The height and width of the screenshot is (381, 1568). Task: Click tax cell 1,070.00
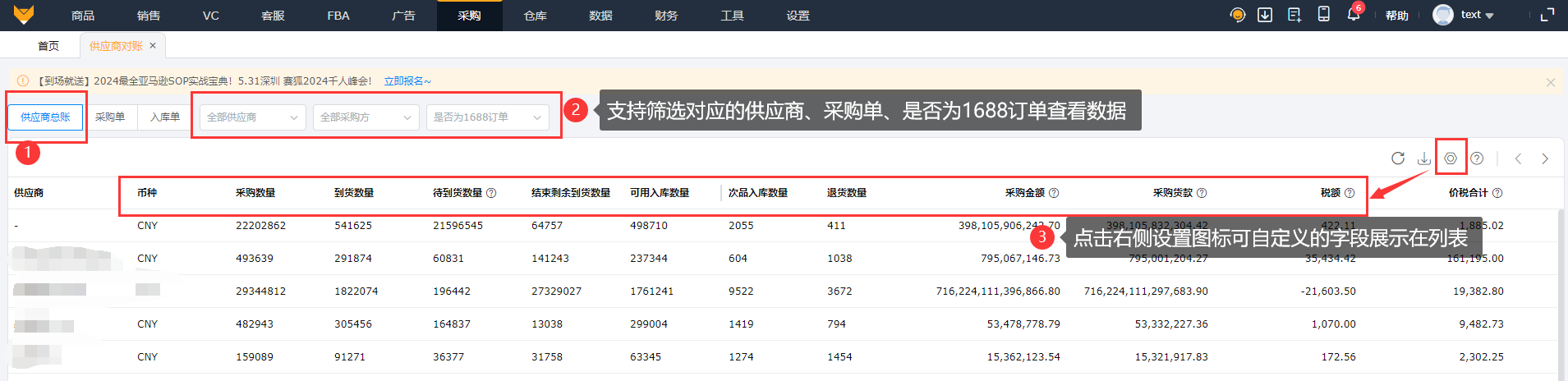pyautogui.click(x=1334, y=324)
